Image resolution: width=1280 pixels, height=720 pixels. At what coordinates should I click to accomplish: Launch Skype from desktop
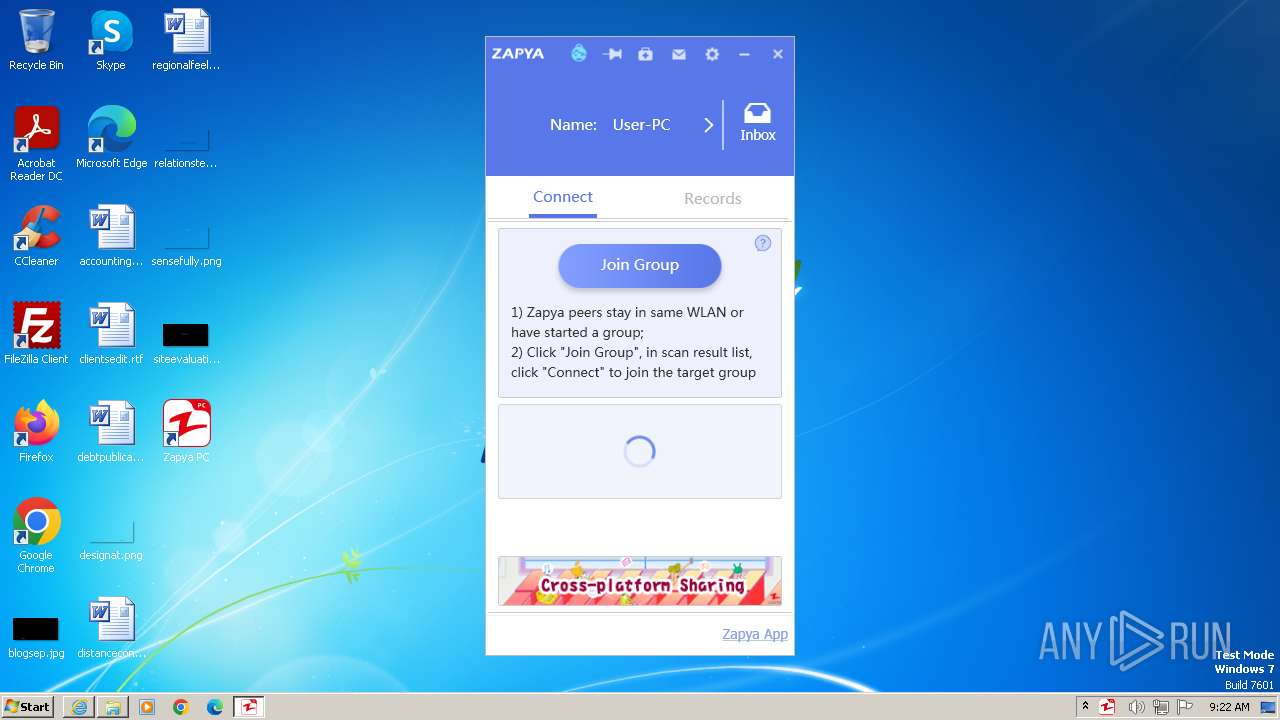pos(111,40)
